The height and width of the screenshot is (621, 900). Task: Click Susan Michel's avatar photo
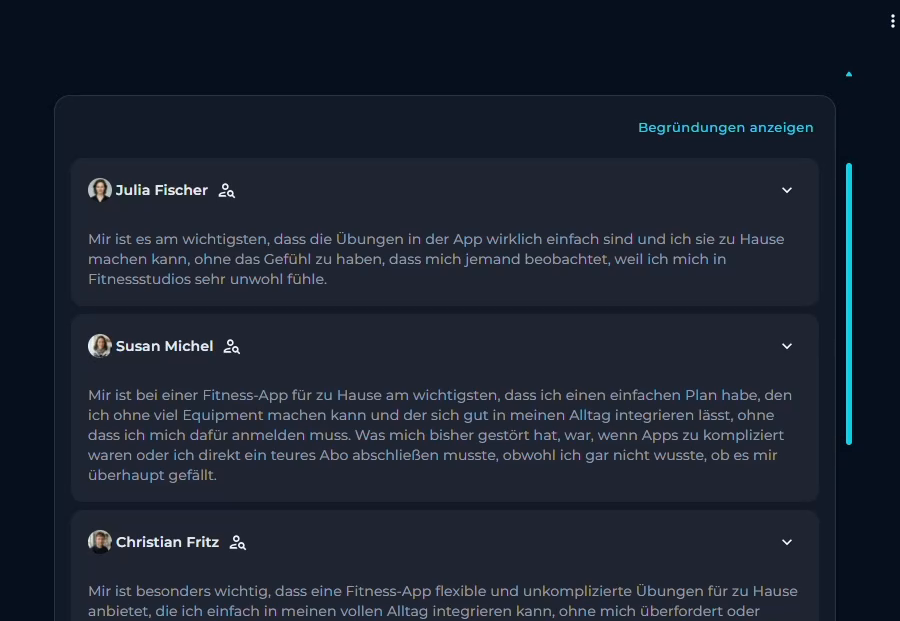[x=100, y=346]
